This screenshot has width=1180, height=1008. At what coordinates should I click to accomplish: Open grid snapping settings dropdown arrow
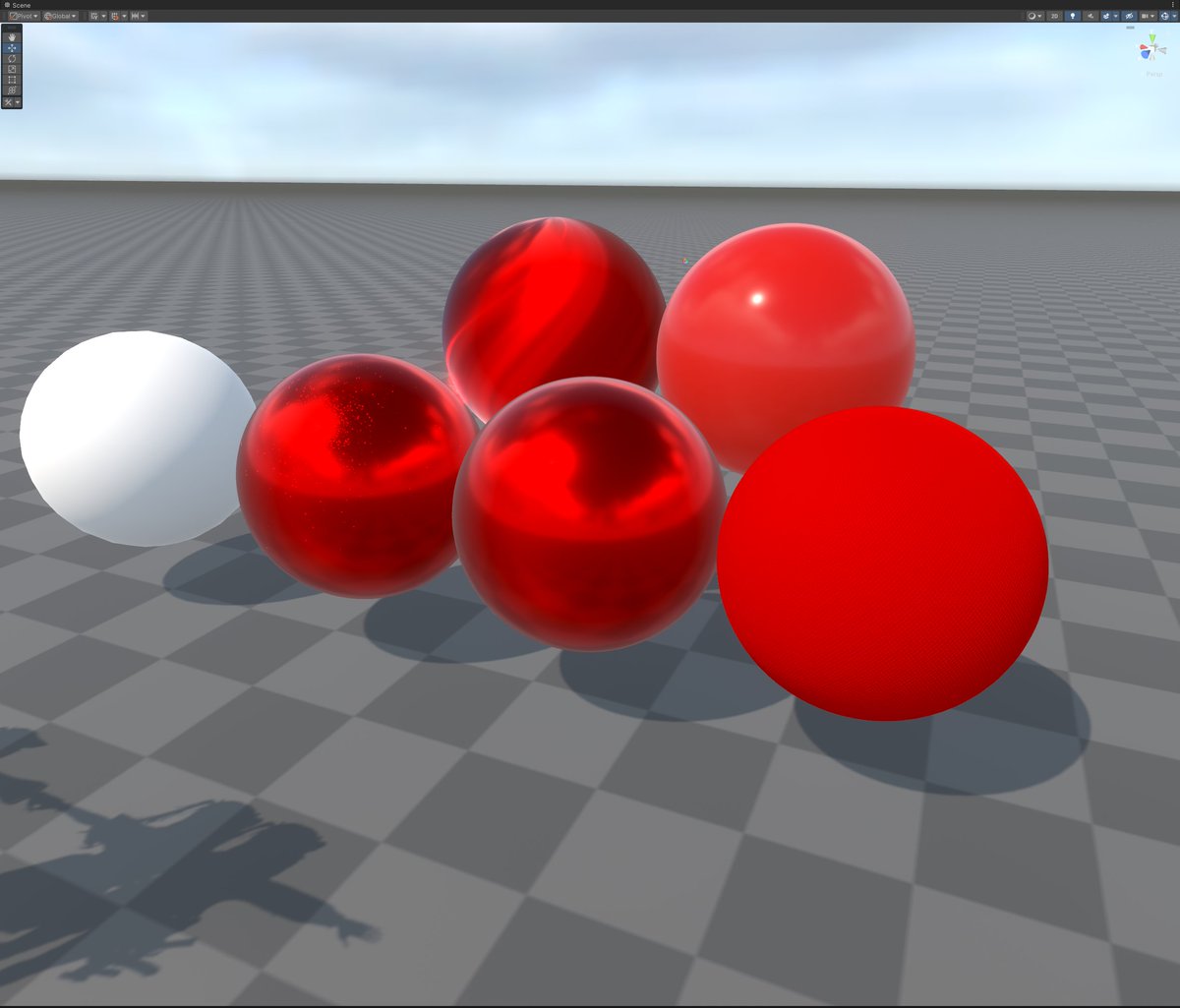click(x=124, y=16)
